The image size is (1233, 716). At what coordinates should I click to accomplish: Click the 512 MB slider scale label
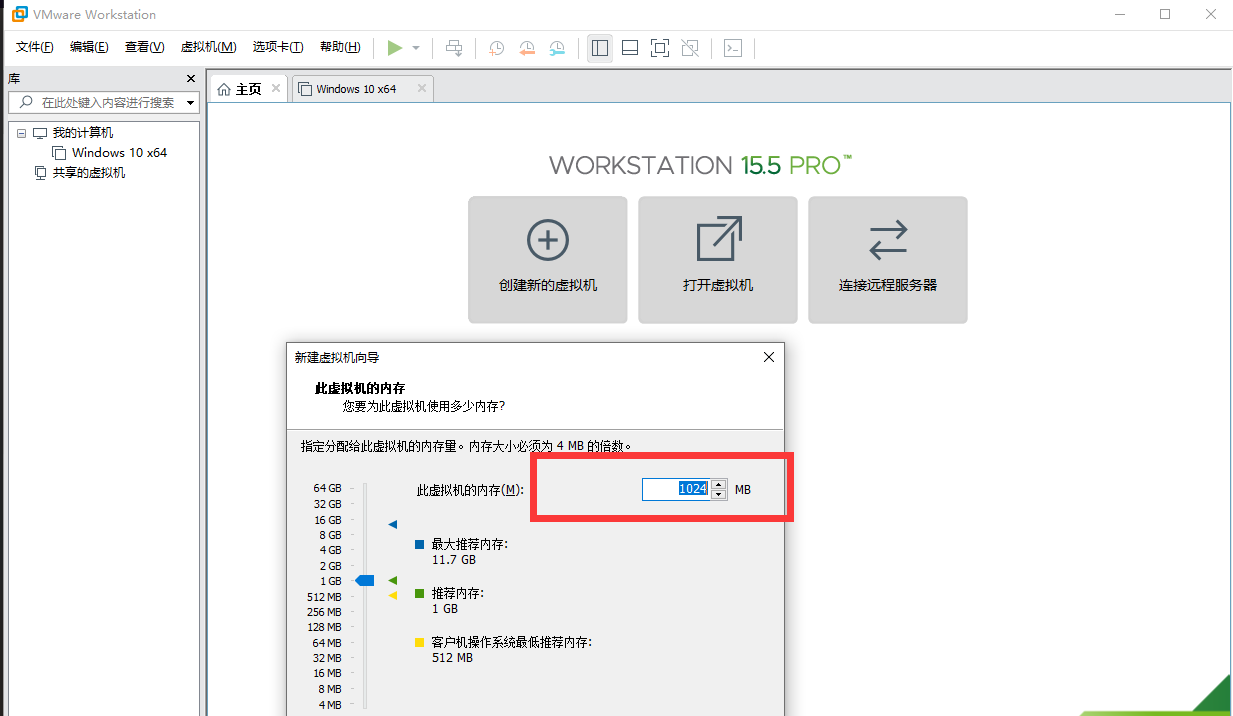tap(324, 597)
